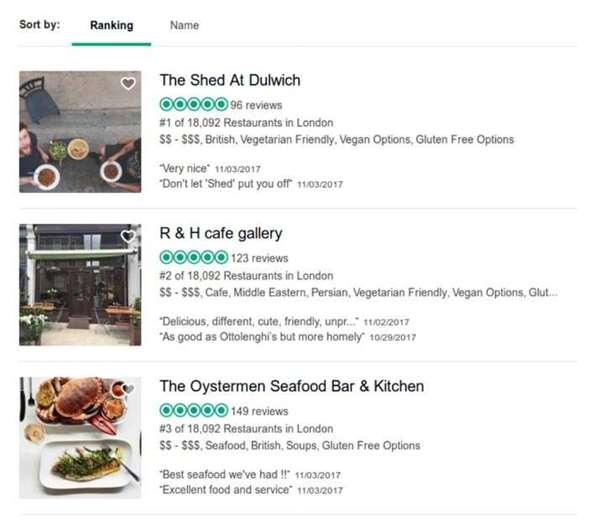The height and width of the screenshot is (524, 600).
Task: Open The Shed At Dulwich photo thumbnail
Action: (x=80, y=131)
